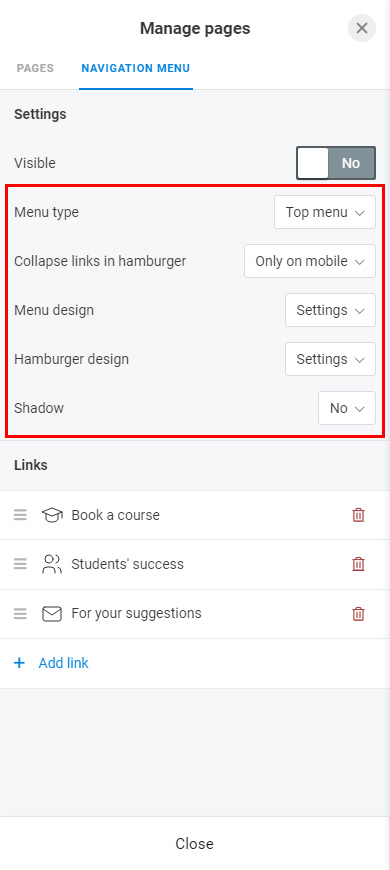Grab the drag handle for Book a course
Screen dimensions: 390x870
pos(20,515)
